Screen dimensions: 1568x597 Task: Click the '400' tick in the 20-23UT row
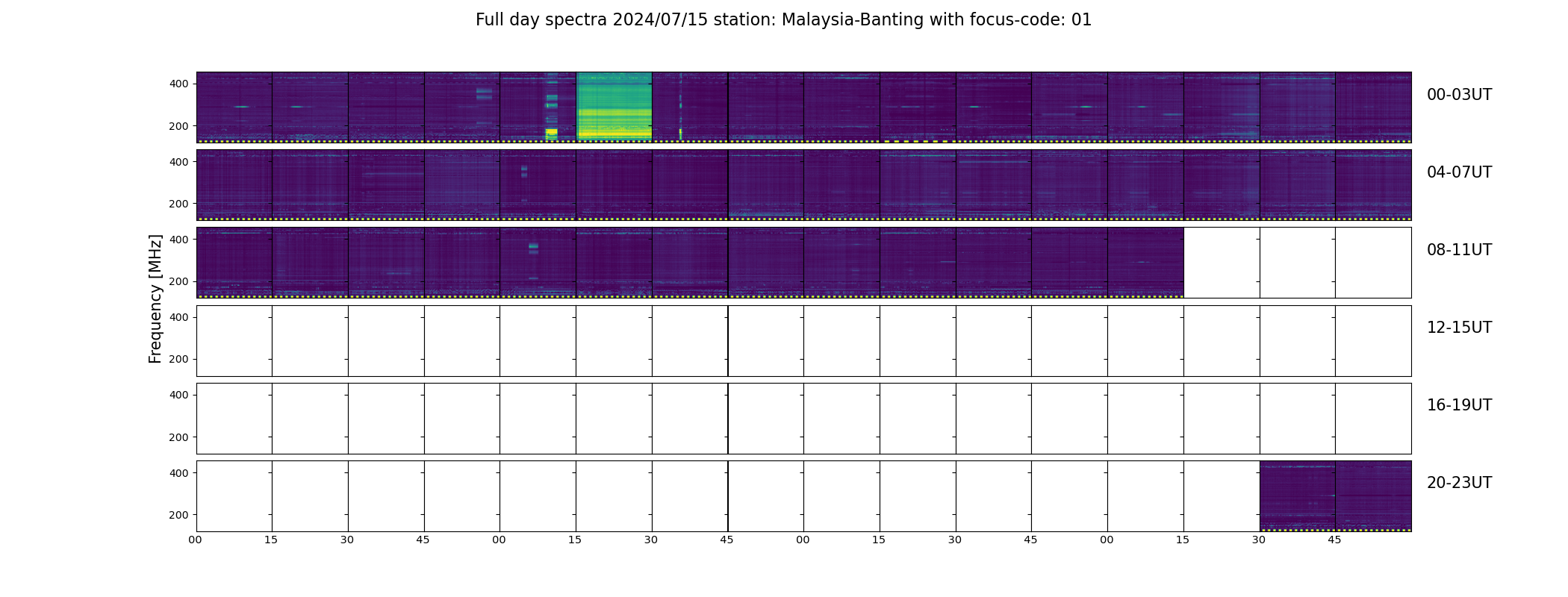[179, 473]
